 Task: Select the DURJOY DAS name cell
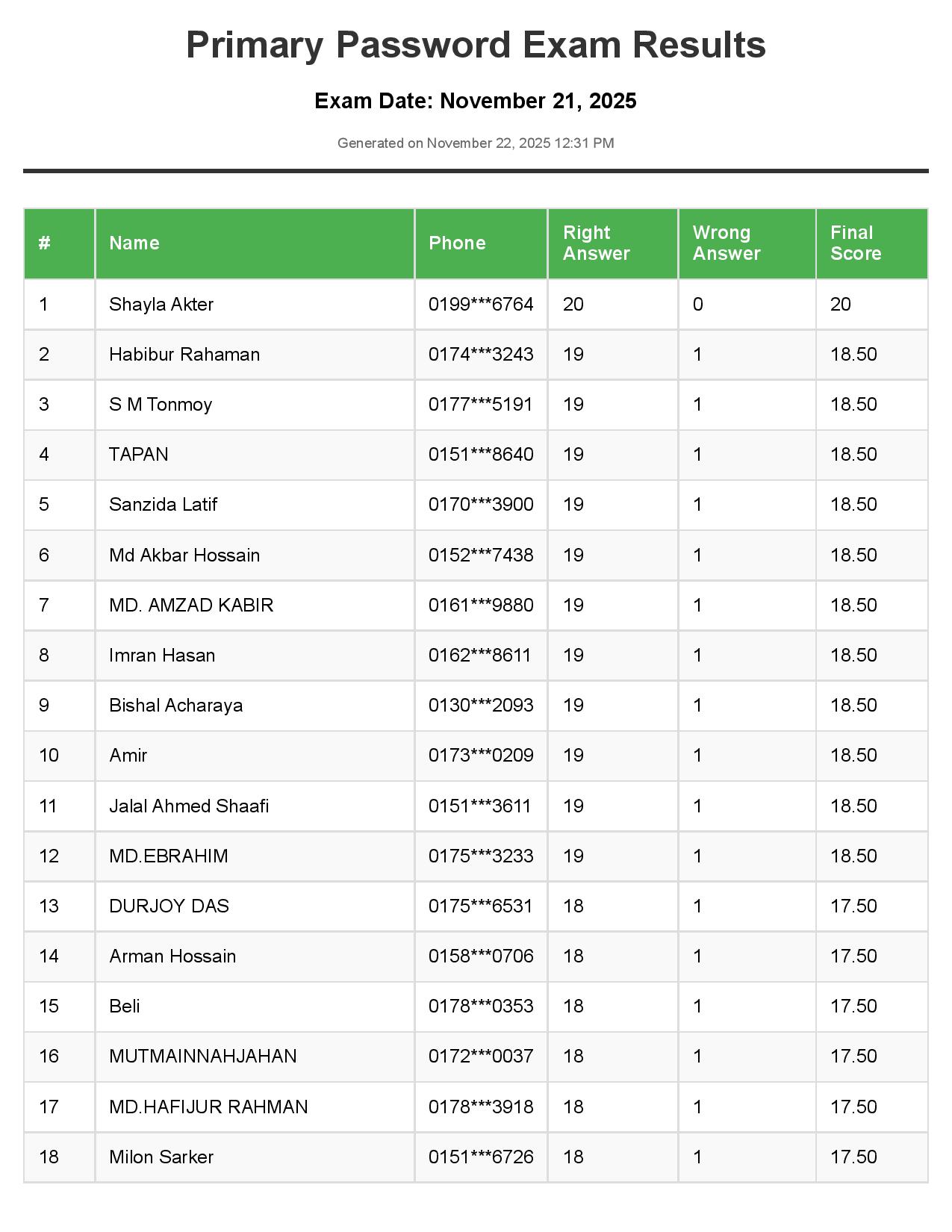coord(169,906)
